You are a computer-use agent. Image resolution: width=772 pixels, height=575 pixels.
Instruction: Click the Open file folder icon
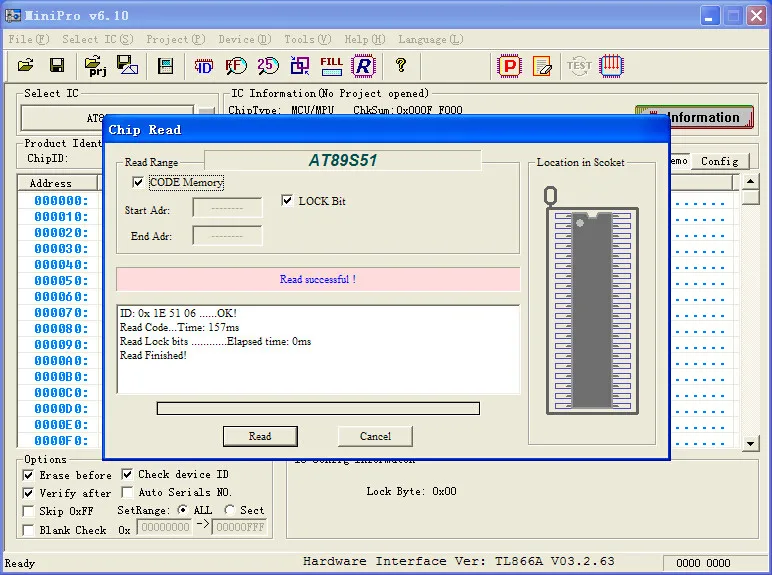[25, 66]
